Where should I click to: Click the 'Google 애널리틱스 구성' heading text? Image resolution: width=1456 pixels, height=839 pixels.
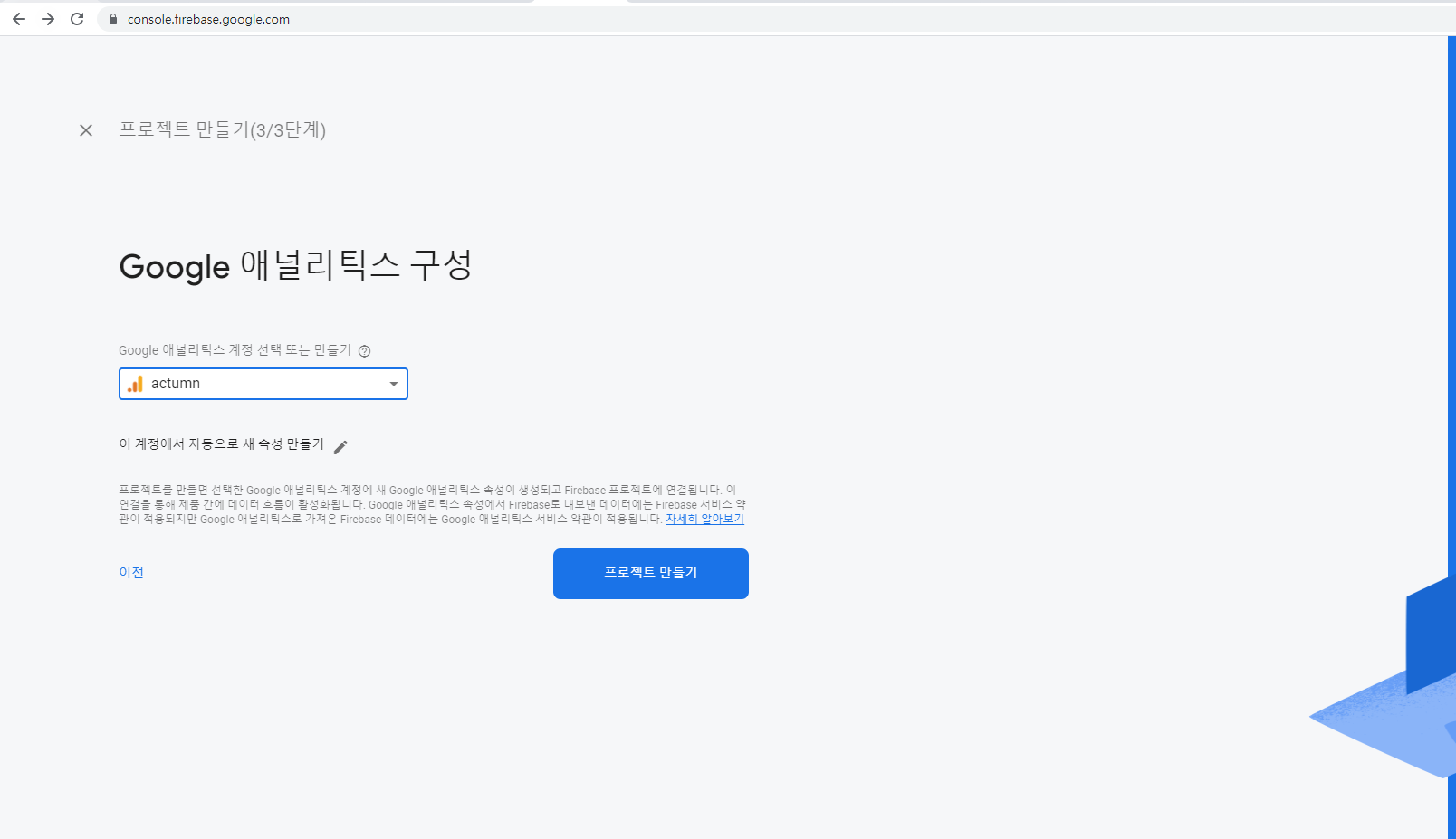pos(295,266)
